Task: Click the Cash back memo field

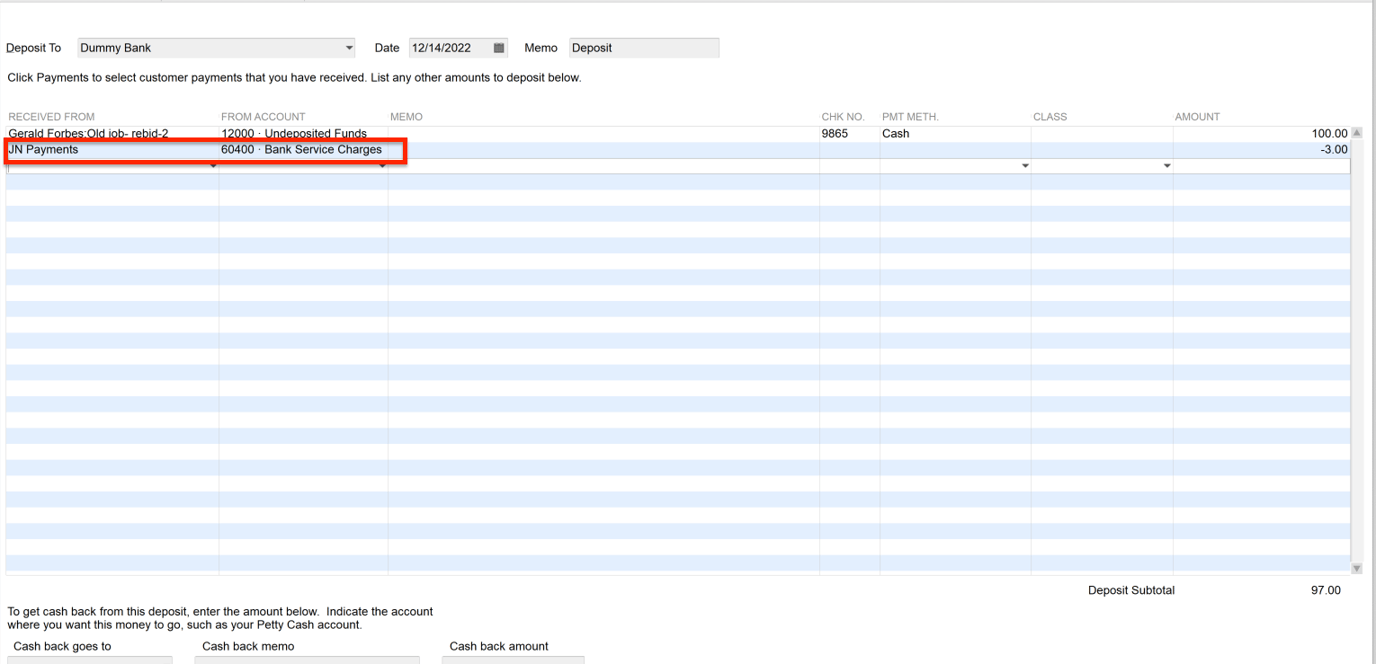Action: coord(307,660)
